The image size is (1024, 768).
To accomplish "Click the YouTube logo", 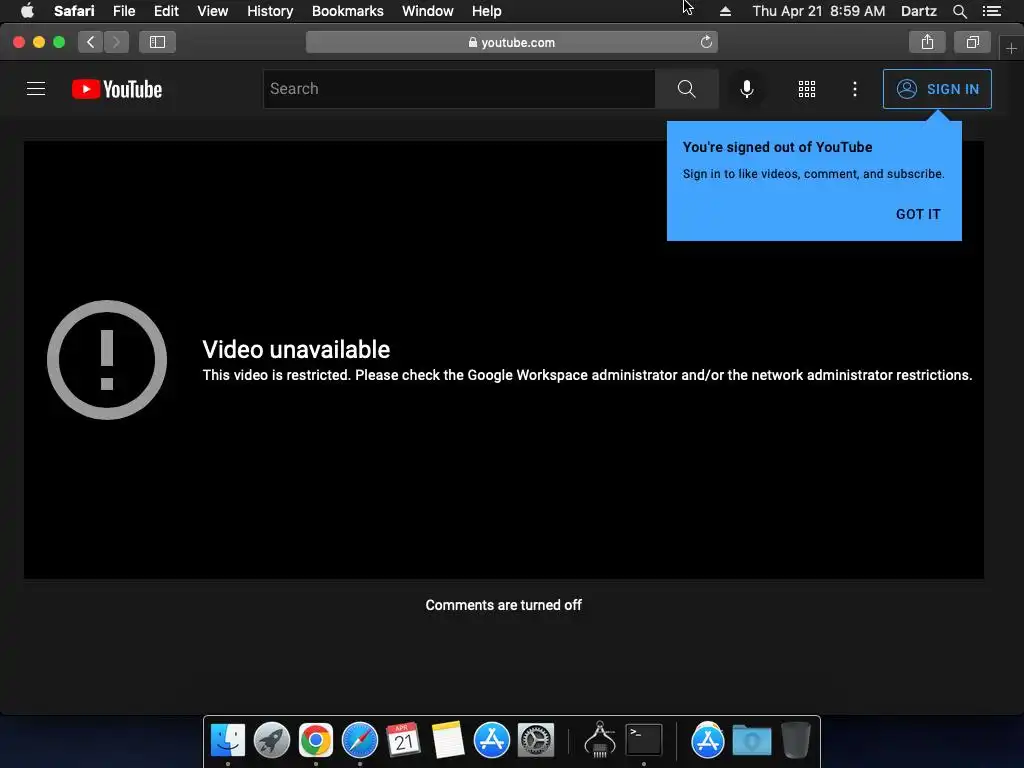I will pos(117,89).
